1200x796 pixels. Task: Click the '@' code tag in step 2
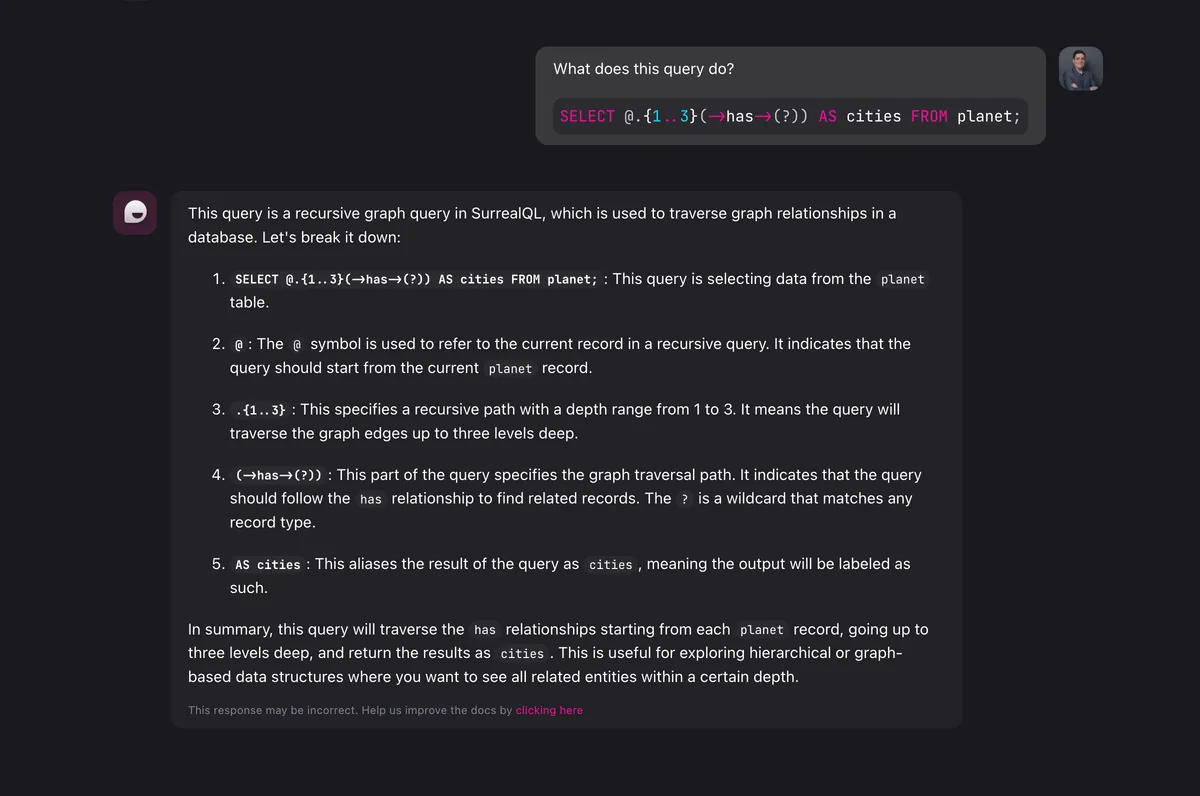238,344
